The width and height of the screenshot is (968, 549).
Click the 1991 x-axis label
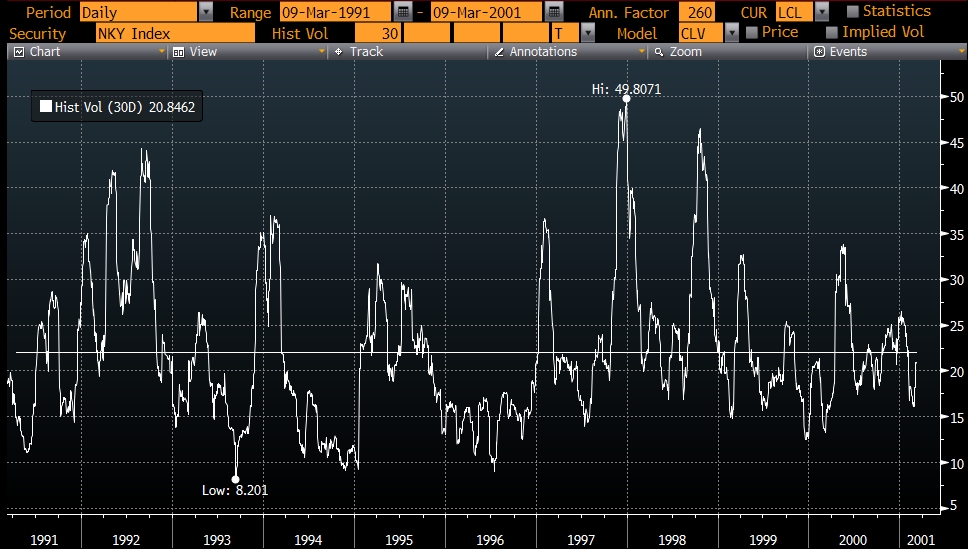tap(44, 540)
